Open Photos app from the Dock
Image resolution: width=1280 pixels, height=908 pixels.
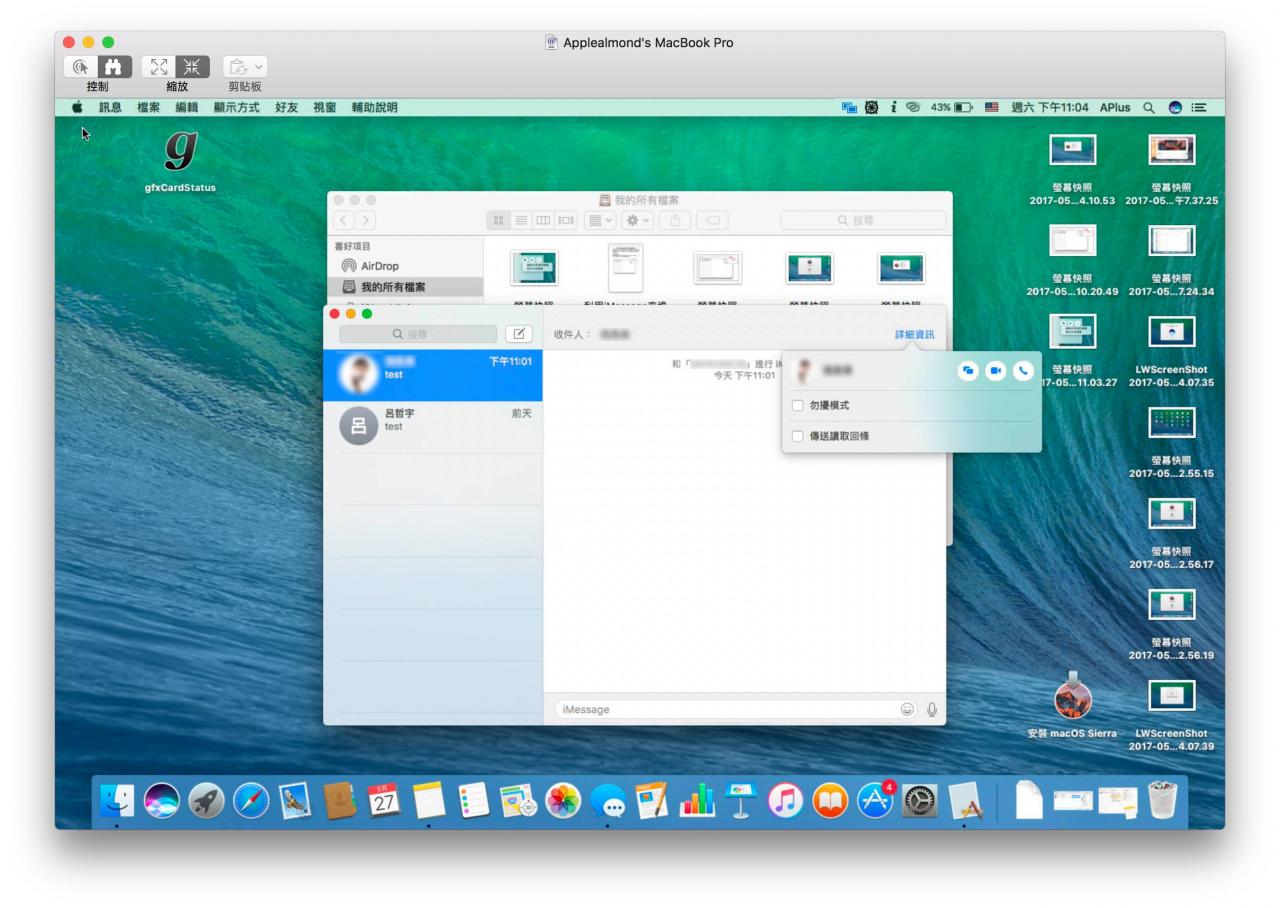(563, 800)
